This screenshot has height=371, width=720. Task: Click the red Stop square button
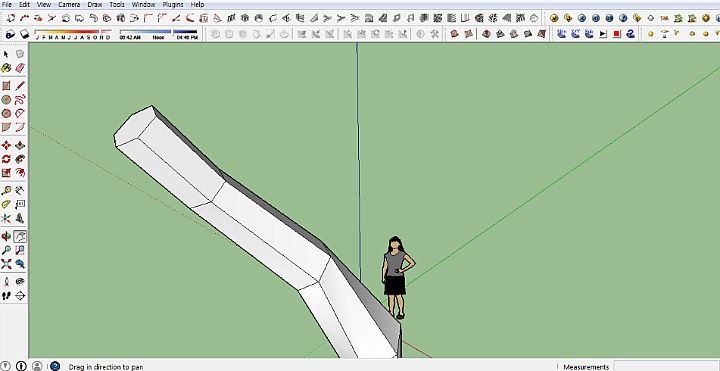(x=617, y=34)
